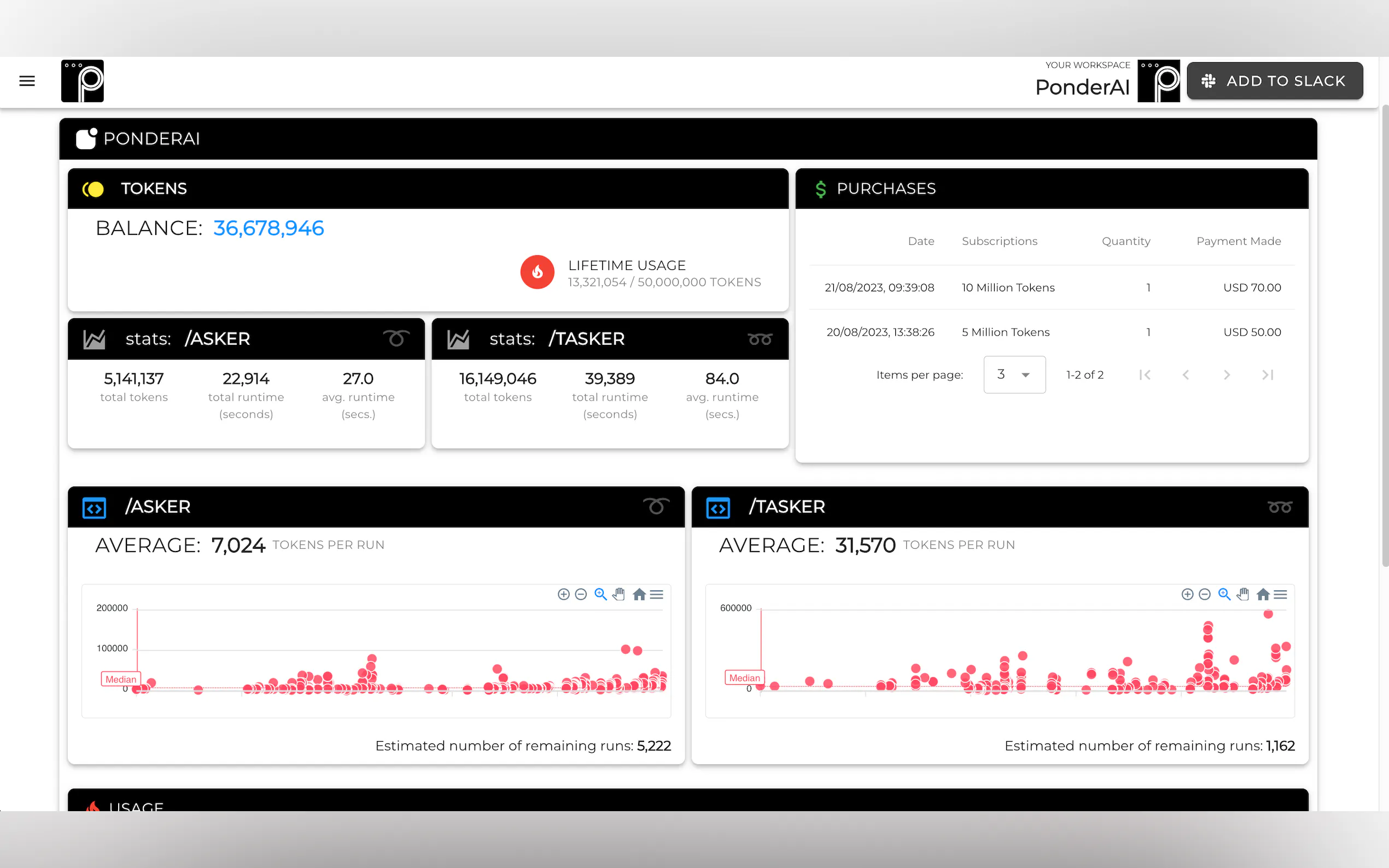Open /ASKER chart export menu
1389x868 pixels.
656,594
